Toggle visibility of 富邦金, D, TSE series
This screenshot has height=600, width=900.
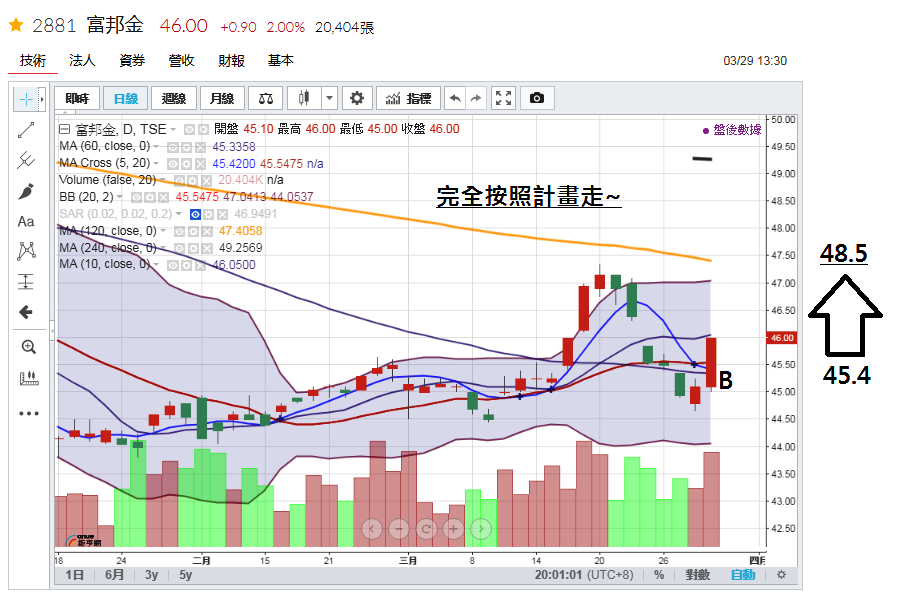(189, 130)
